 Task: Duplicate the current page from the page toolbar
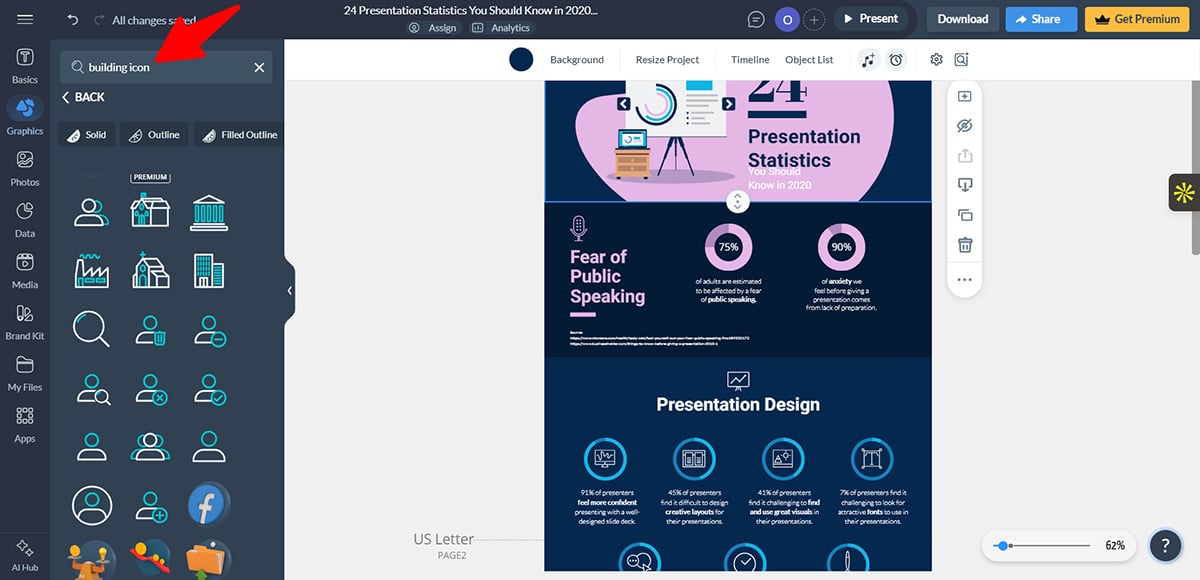[964, 214]
